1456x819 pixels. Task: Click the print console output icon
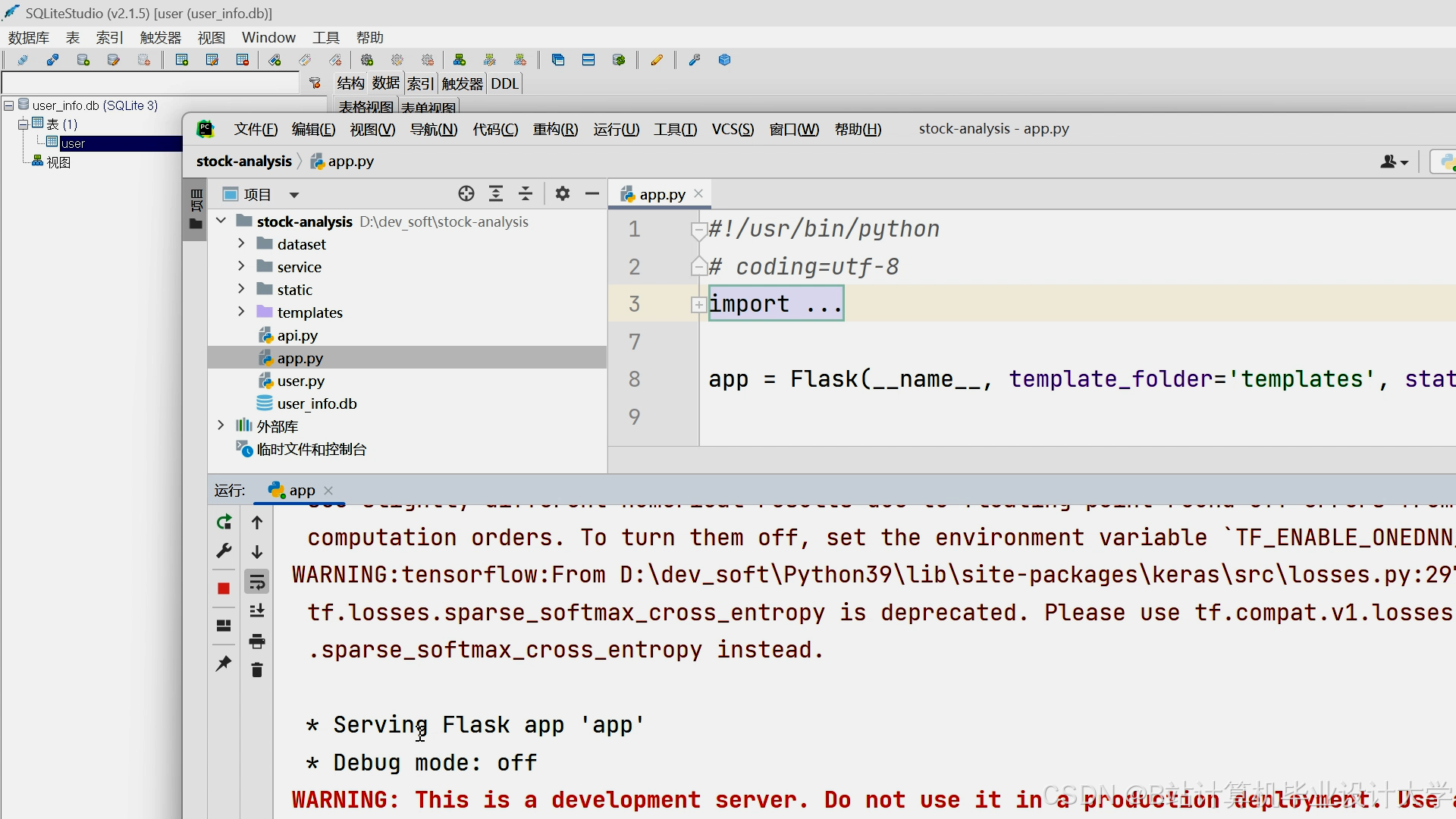(257, 642)
